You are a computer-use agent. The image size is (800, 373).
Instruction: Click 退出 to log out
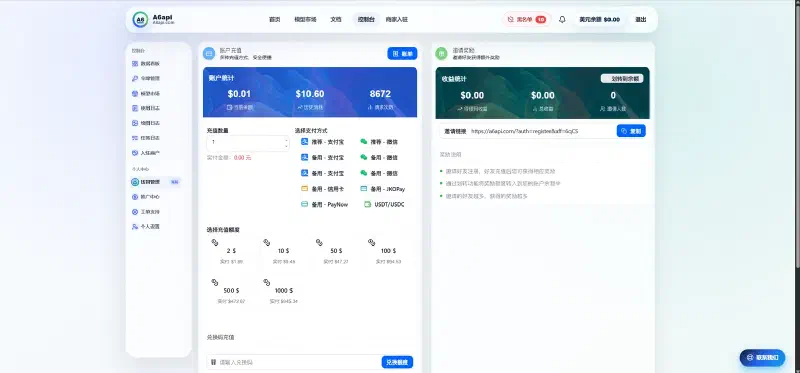click(640, 19)
